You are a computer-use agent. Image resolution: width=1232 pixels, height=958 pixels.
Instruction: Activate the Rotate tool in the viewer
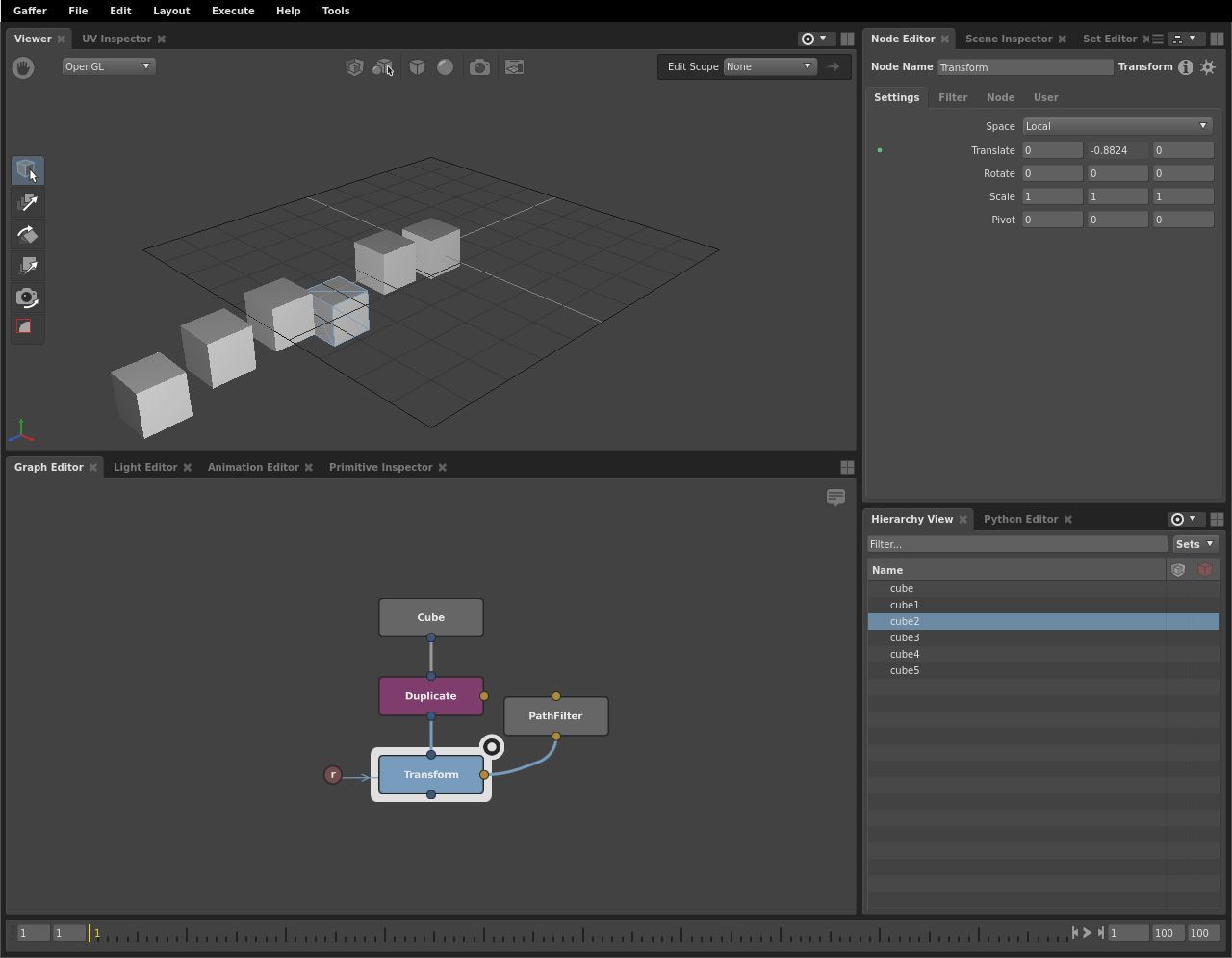28,234
